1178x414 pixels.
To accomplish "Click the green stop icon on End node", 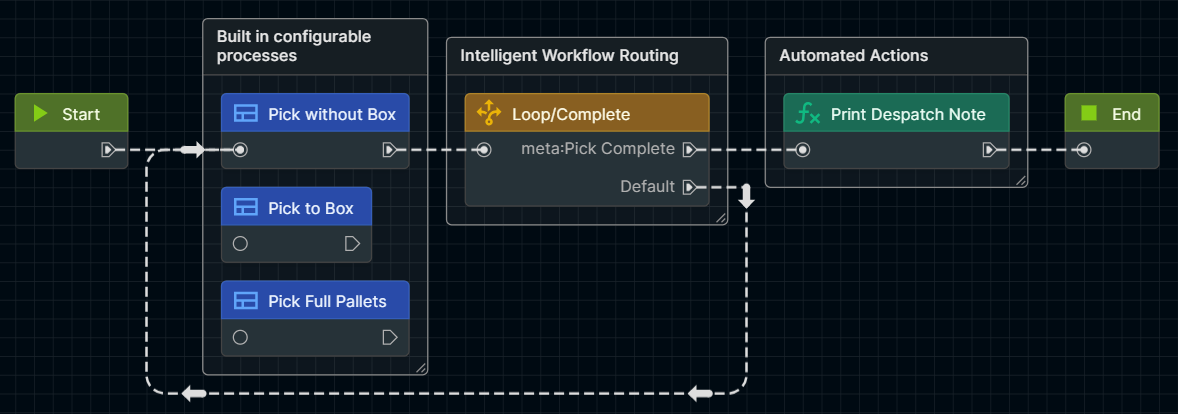I will point(1089,113).
